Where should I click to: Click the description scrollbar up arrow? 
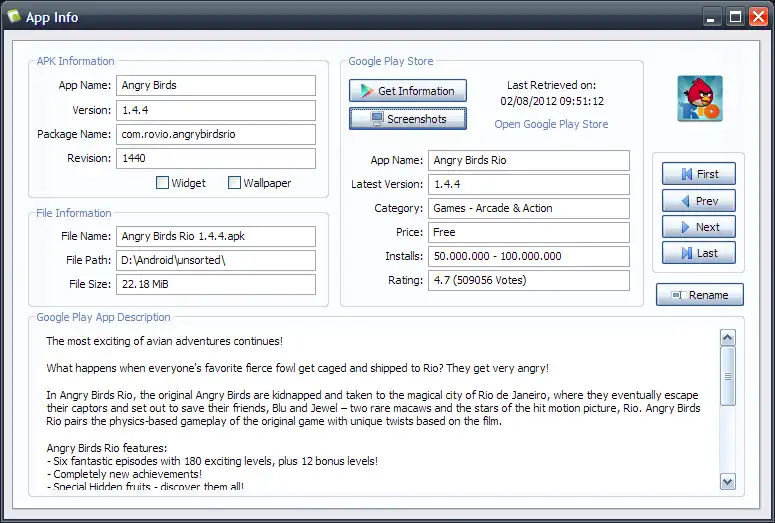pyautogui.click(x=728, y=338)
